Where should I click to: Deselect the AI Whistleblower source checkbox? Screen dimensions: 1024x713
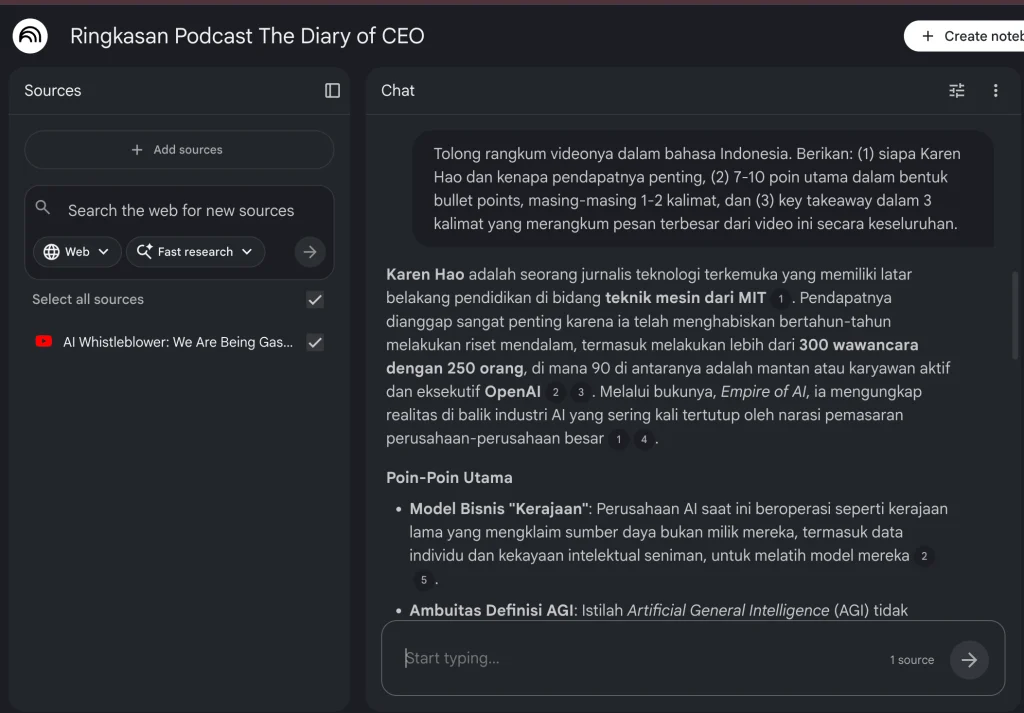pyautogui.click(x=314, y=342)
